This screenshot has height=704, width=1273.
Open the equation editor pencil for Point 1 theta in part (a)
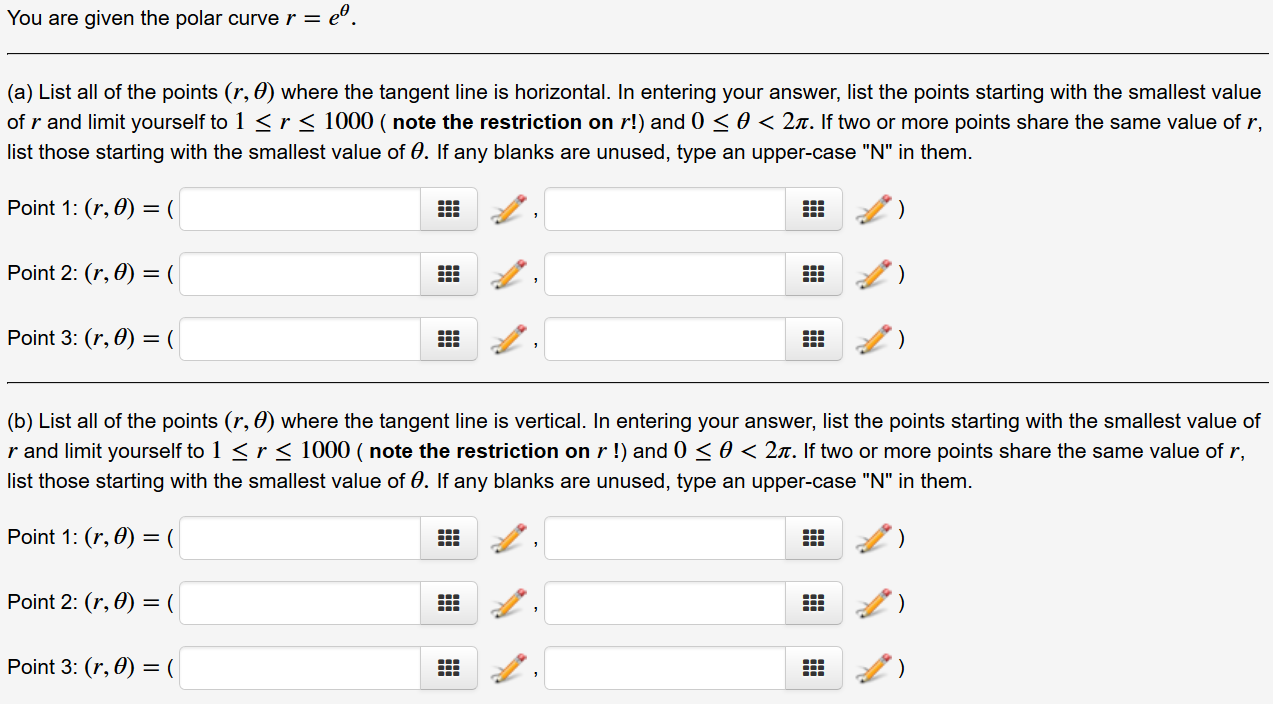pyautogui.click(x=872, y=209)
